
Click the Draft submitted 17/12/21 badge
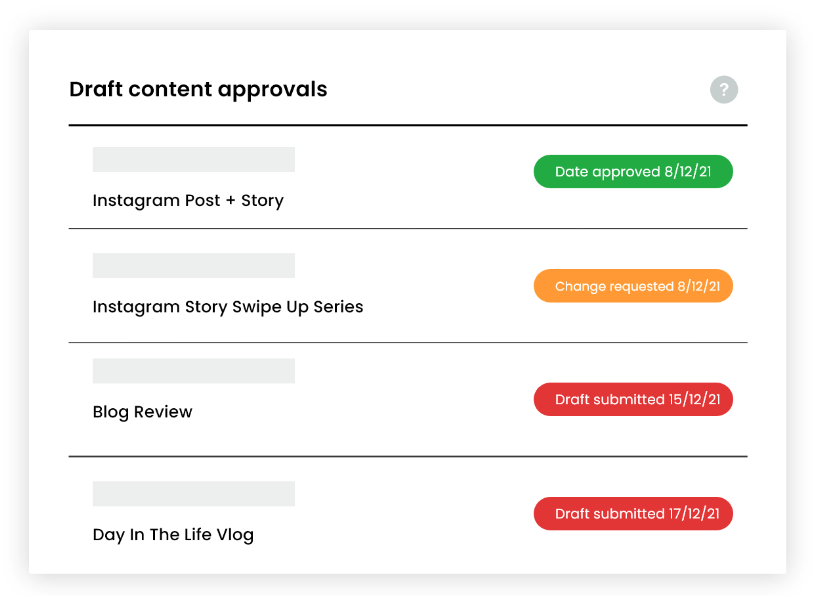(x=633, y=514)
